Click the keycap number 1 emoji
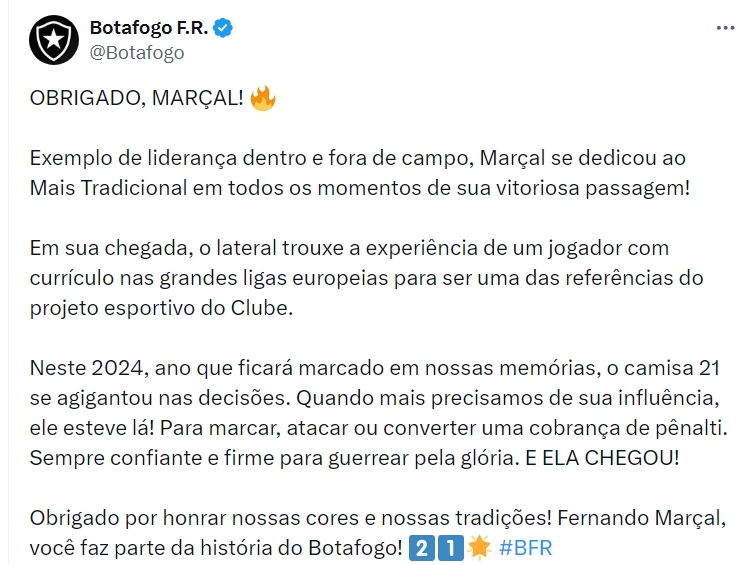This screenshot has height=565, width=737. click(451, 548)
